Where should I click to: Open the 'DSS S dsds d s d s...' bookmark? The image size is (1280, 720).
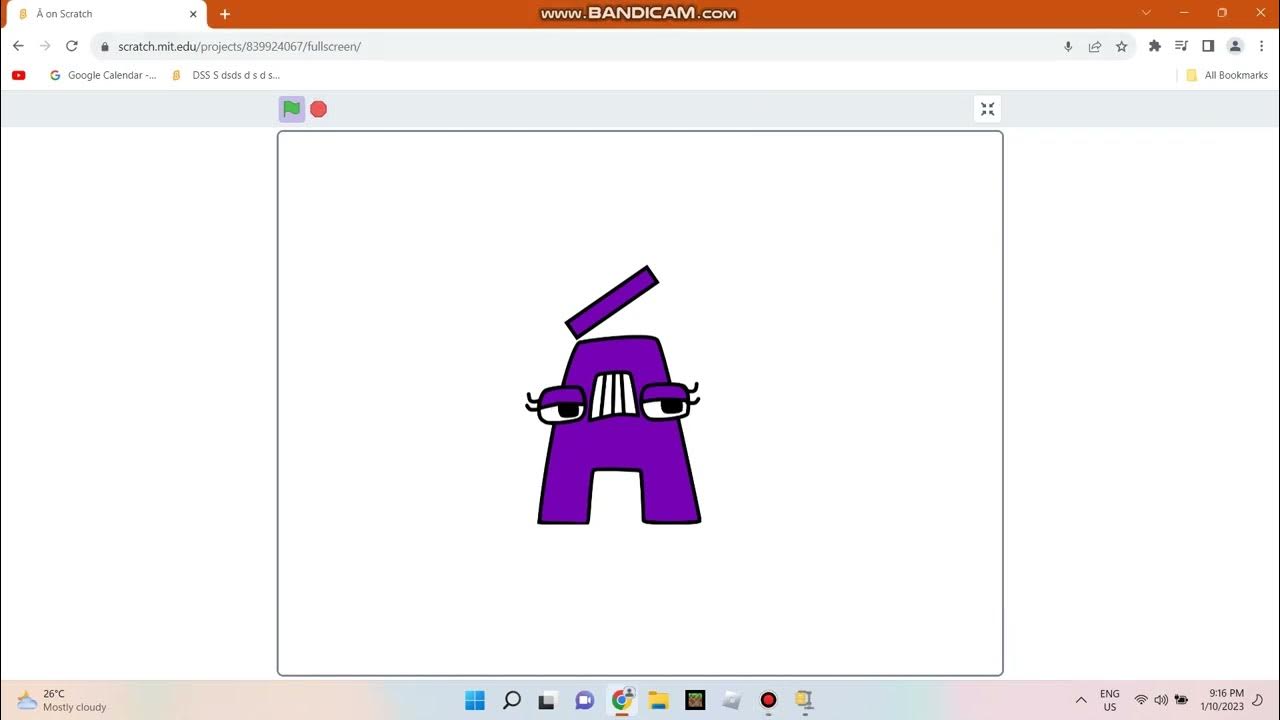pyautogui.click(x=226, y=75)
